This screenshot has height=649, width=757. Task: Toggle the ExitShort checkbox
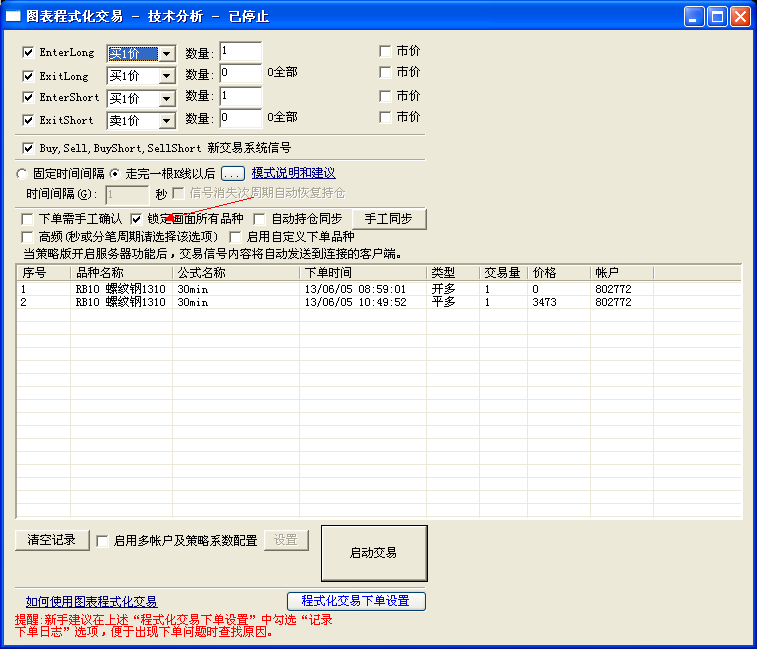(28, 120)
